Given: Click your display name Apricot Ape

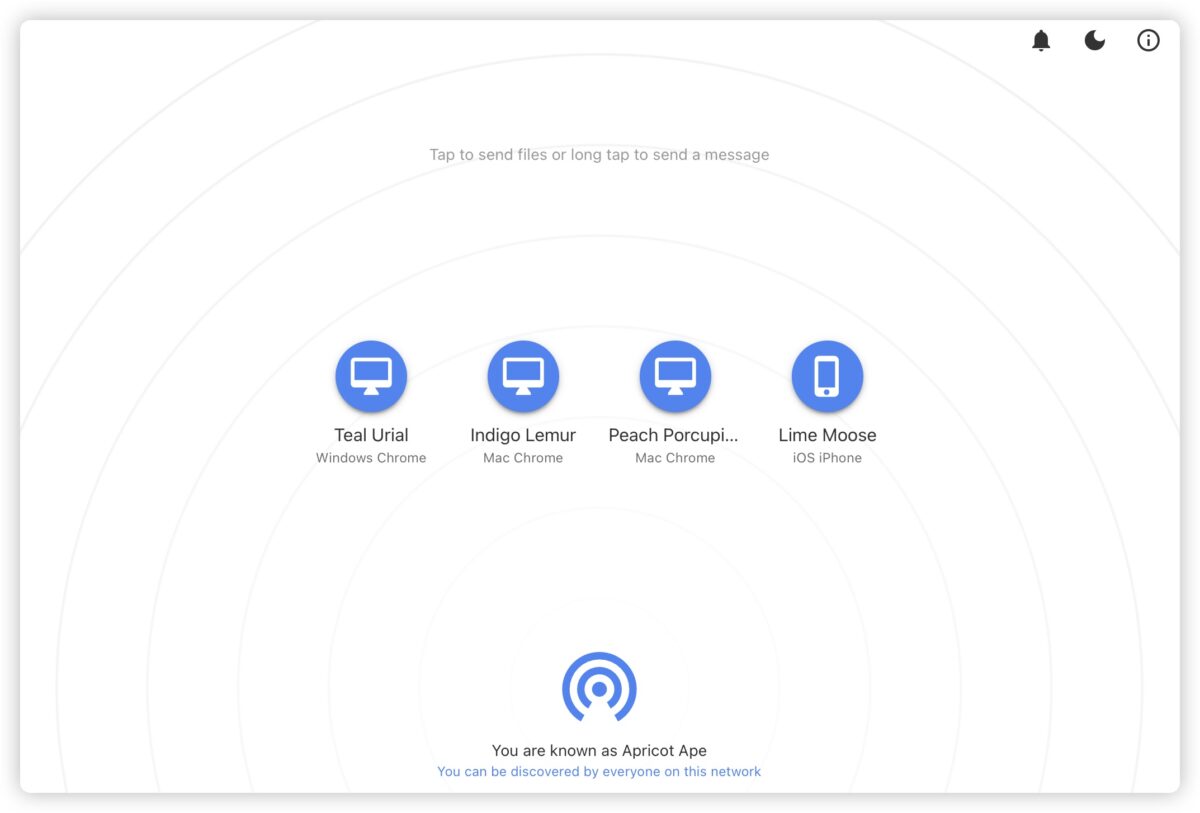Looking at the screenshot, I should [600, 750].
